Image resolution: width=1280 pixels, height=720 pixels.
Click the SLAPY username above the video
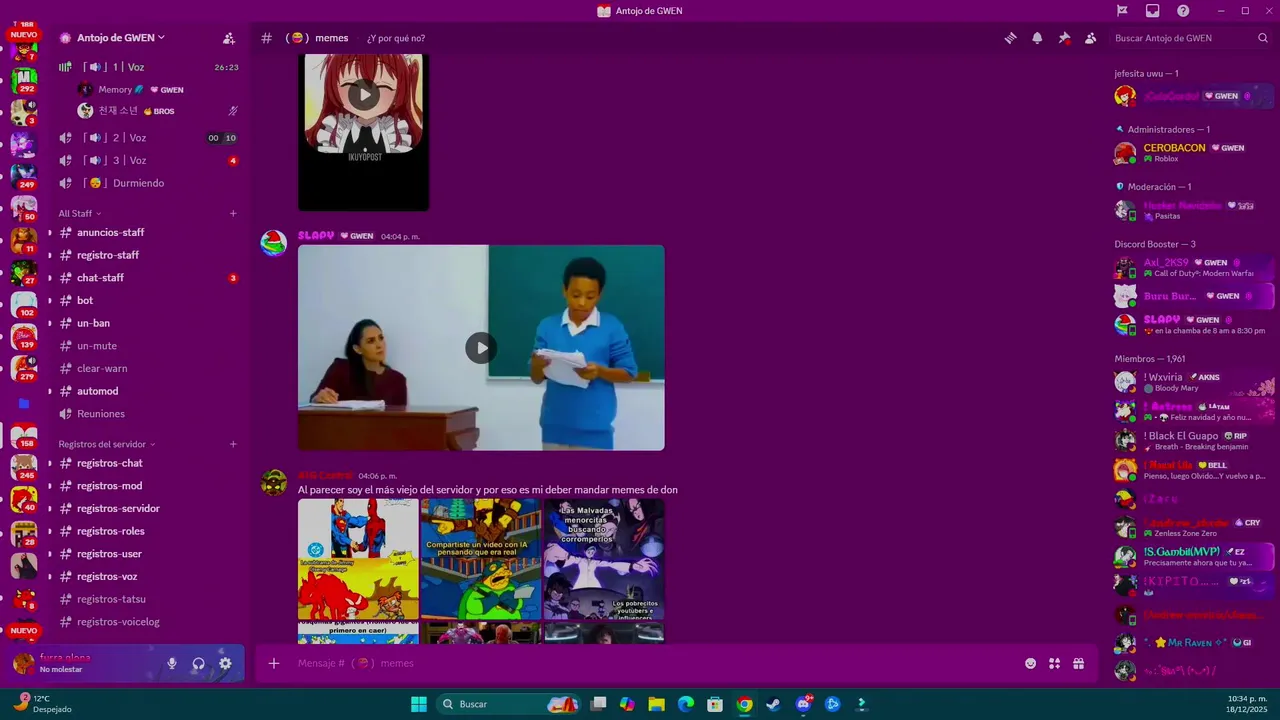point(316,236)
